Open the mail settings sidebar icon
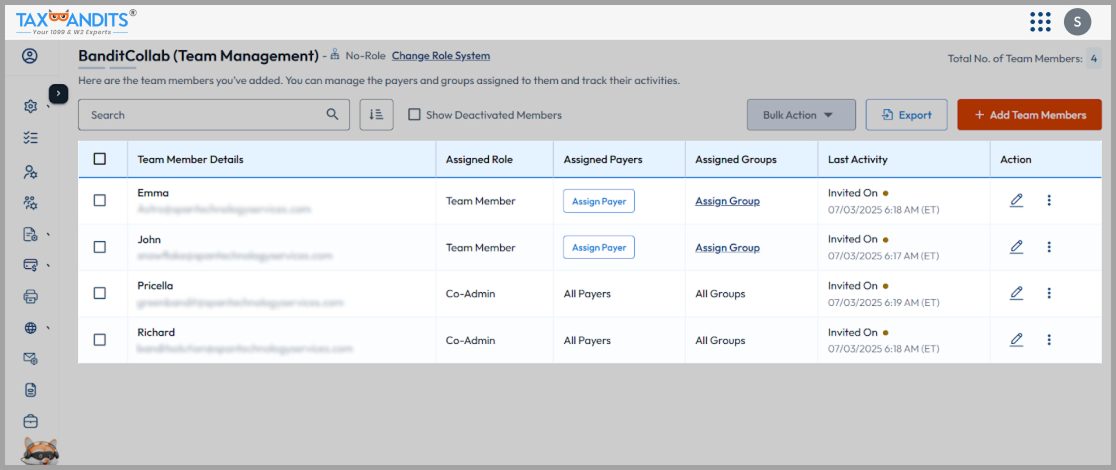This screenshot has height=470, width=1116. [30, 359]
